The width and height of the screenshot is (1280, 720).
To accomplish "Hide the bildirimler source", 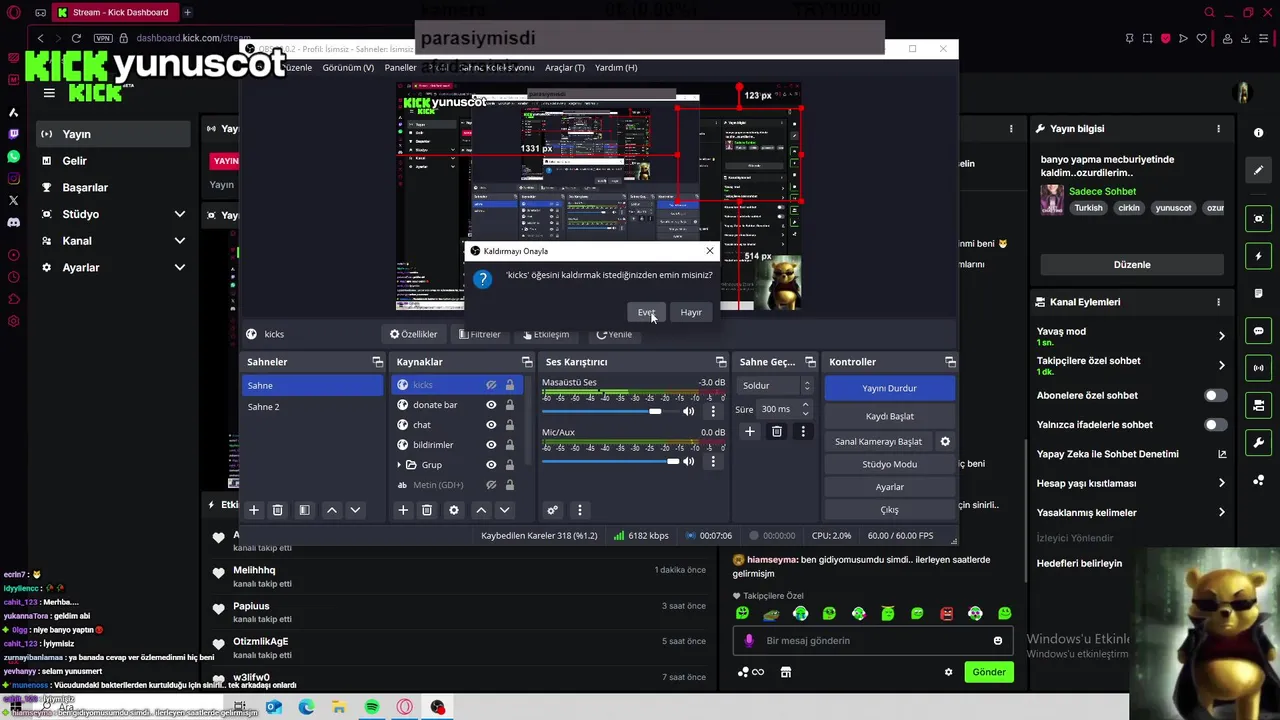I will [491, 445].
